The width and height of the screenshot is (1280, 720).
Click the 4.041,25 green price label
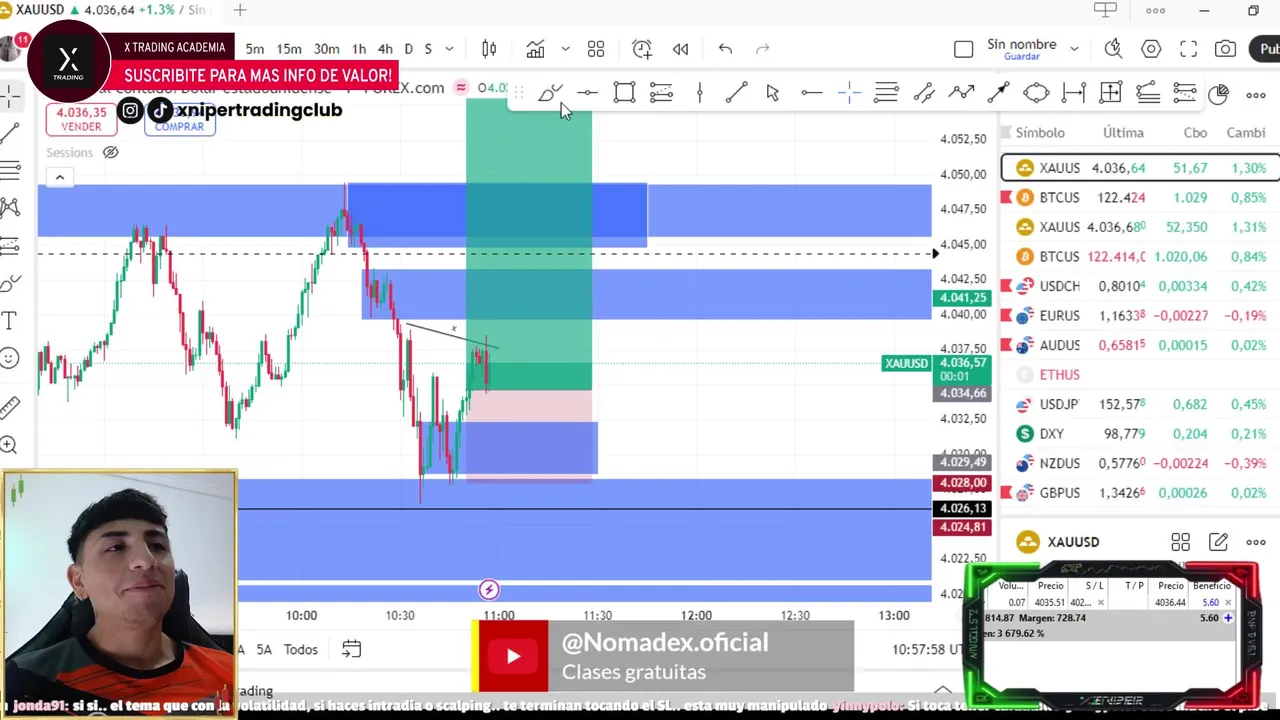[963, 298]
